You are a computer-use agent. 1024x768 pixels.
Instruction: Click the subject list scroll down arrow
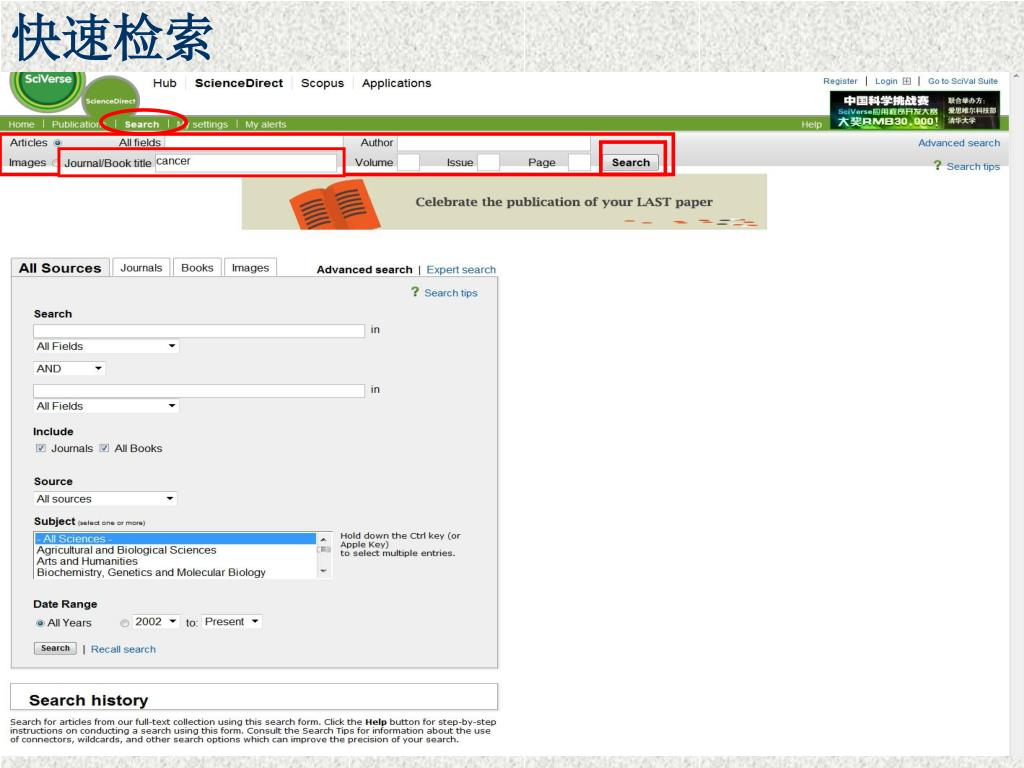coord(324,571)
